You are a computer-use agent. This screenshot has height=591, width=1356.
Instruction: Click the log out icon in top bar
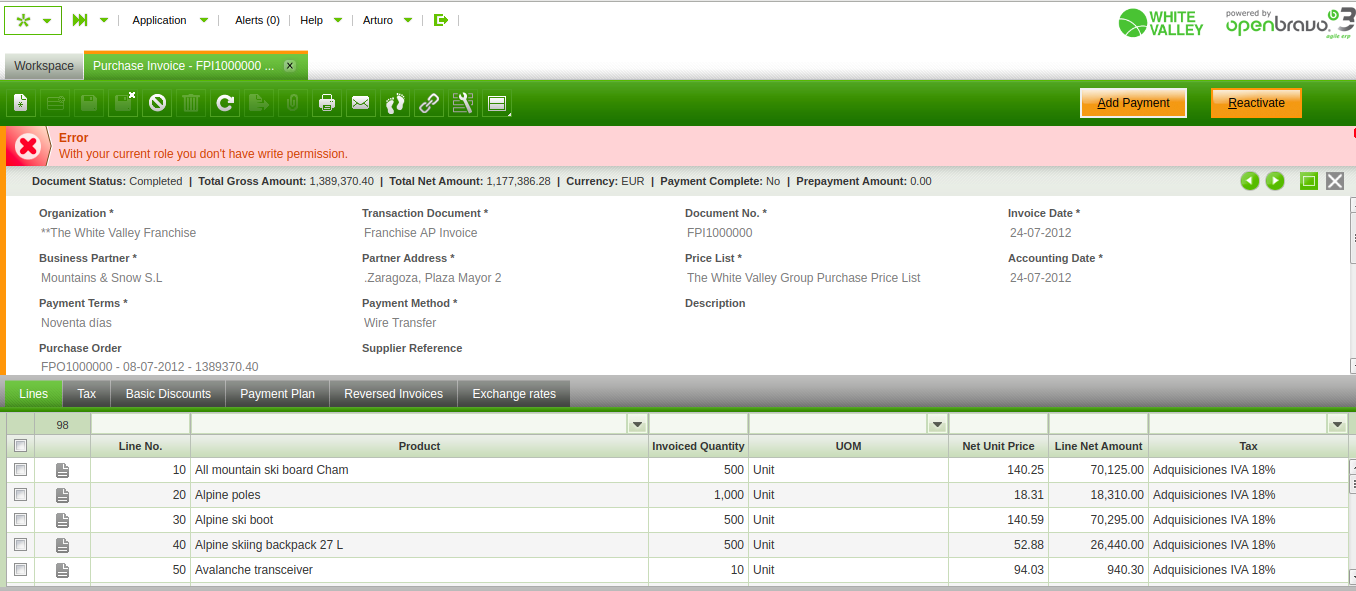[x=440, y=20]
